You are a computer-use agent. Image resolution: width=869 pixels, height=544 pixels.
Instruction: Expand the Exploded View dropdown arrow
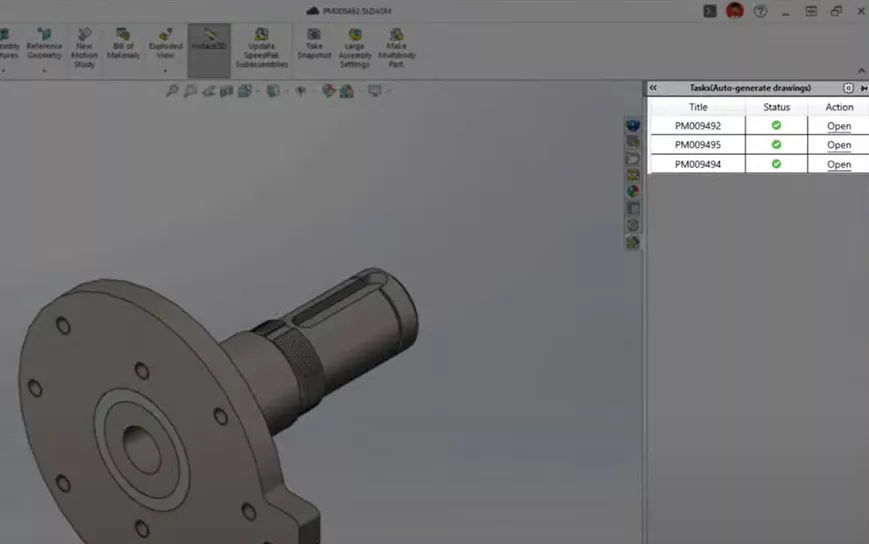(x=165, y=71)
